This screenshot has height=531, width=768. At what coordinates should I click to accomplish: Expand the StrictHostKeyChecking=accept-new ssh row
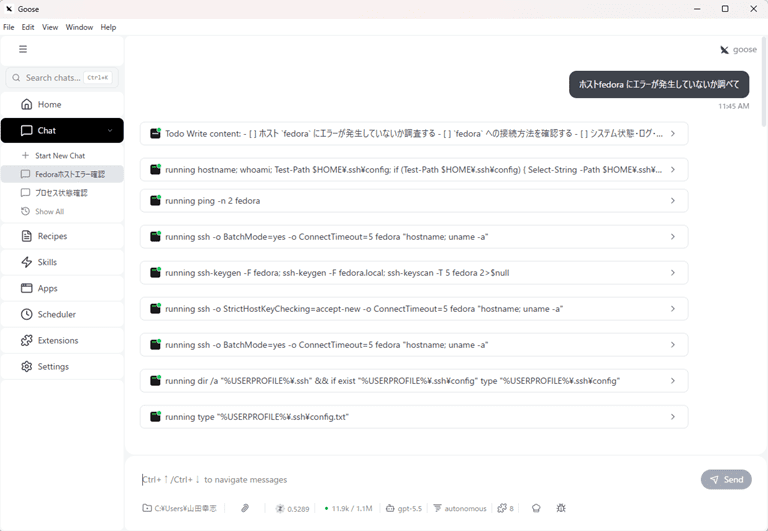coord(414,309)
